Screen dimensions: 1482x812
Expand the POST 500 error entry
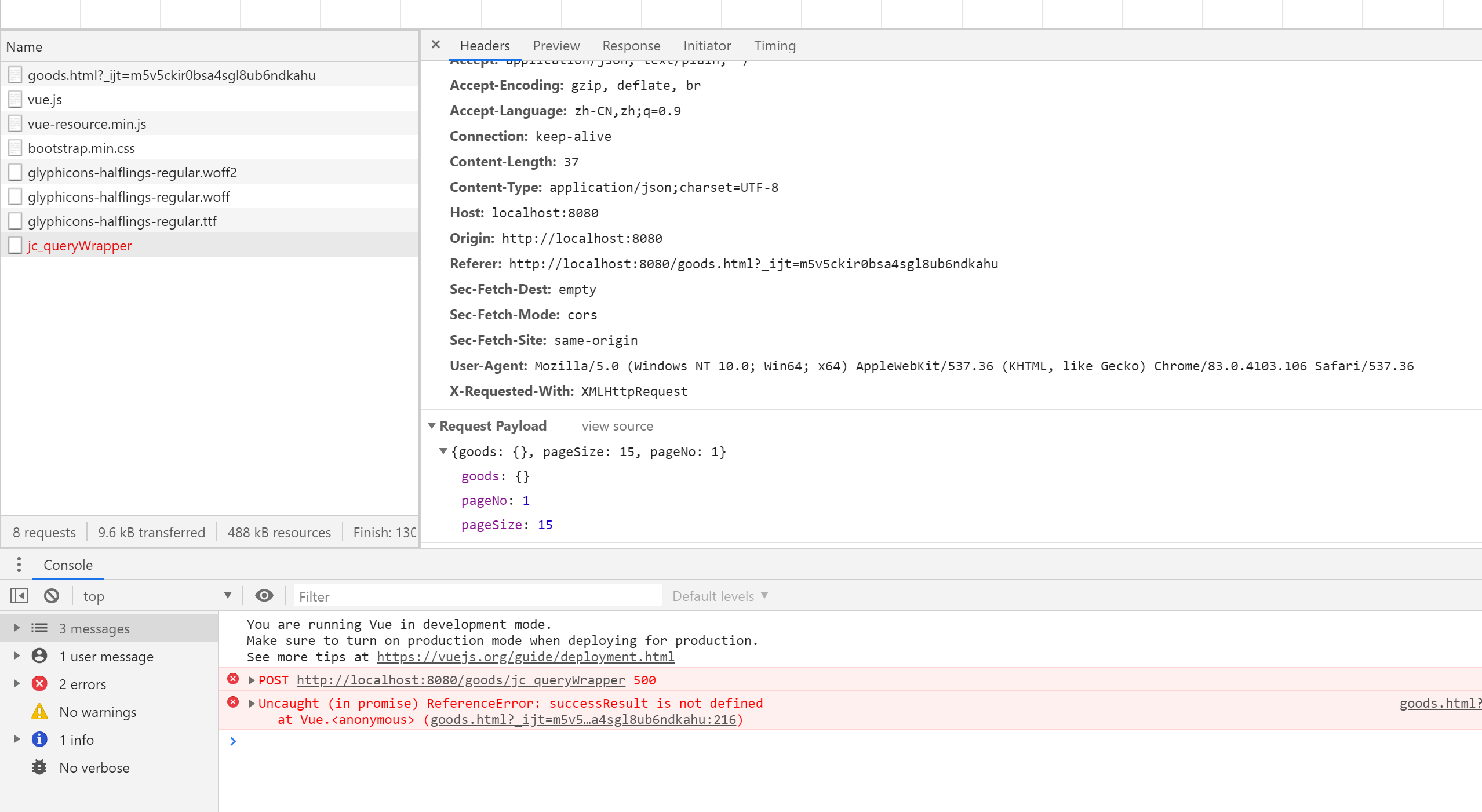252,680
